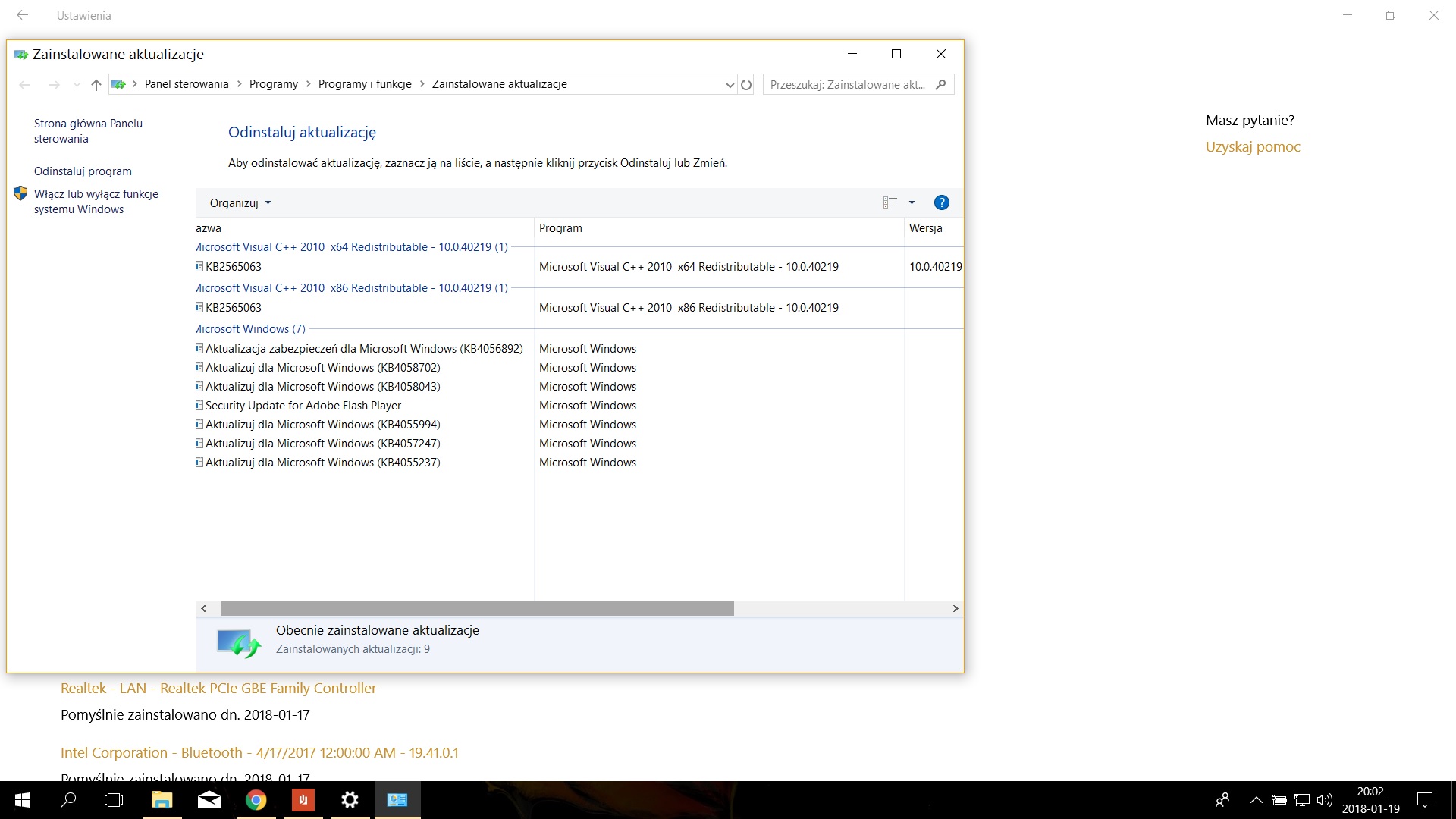
Task: Open Uzyskaj pomoc link in Ustawienia
Action: (1253, 147)
